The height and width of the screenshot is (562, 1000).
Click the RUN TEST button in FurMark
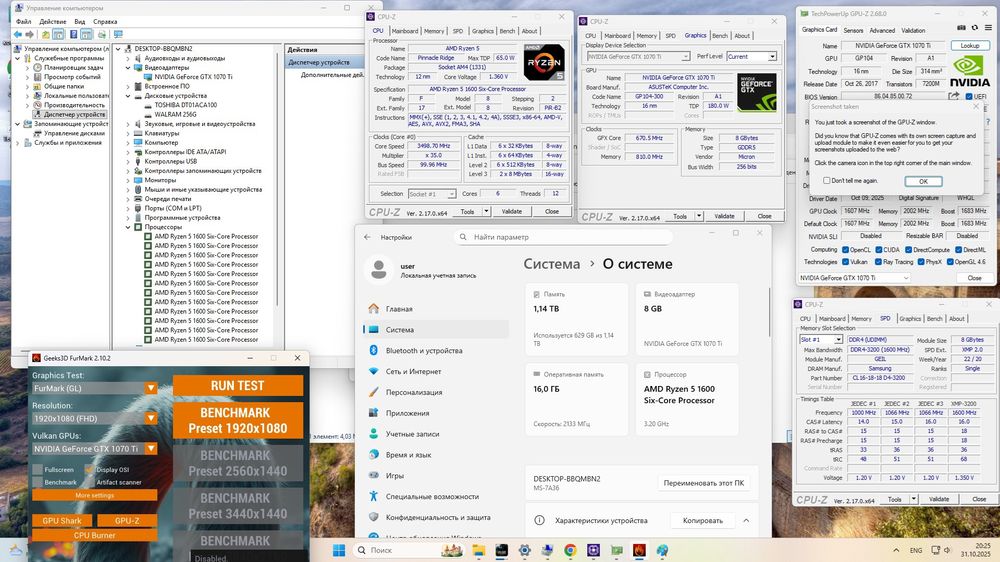tap(237, 385)
